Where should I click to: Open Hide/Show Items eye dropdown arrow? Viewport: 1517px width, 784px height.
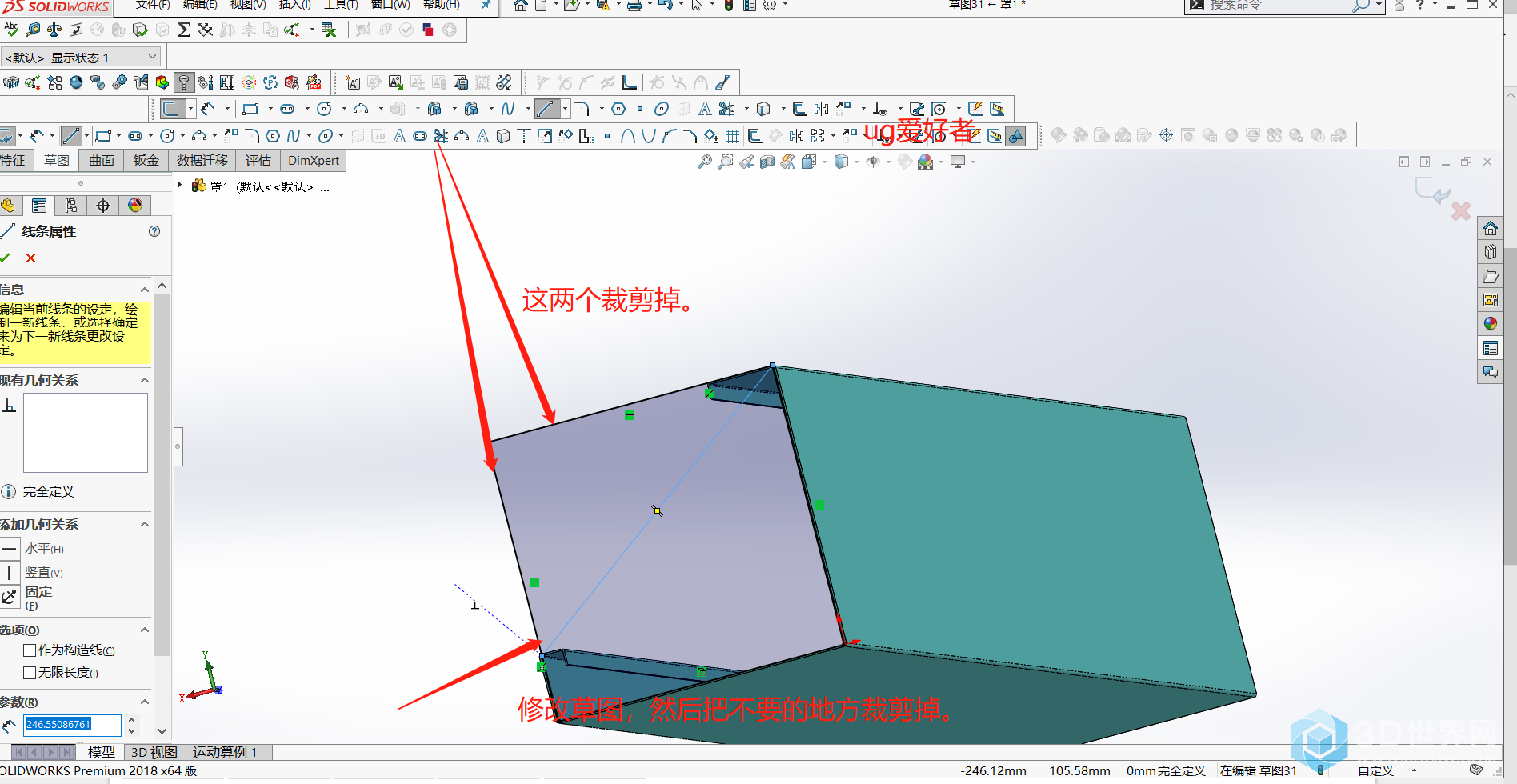tap(889, 162)
